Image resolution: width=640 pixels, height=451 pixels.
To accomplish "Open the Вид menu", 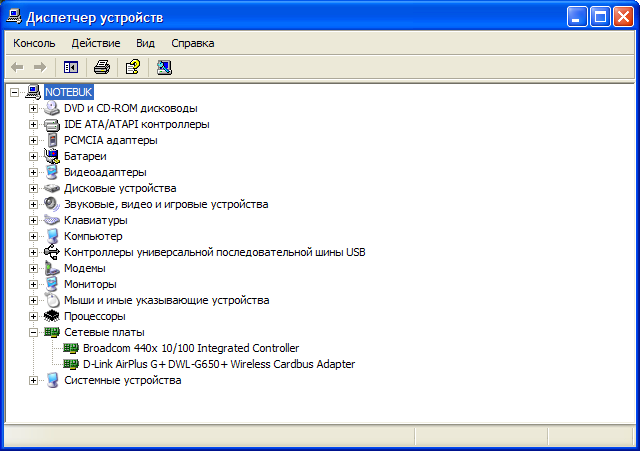I will [145, 43].
